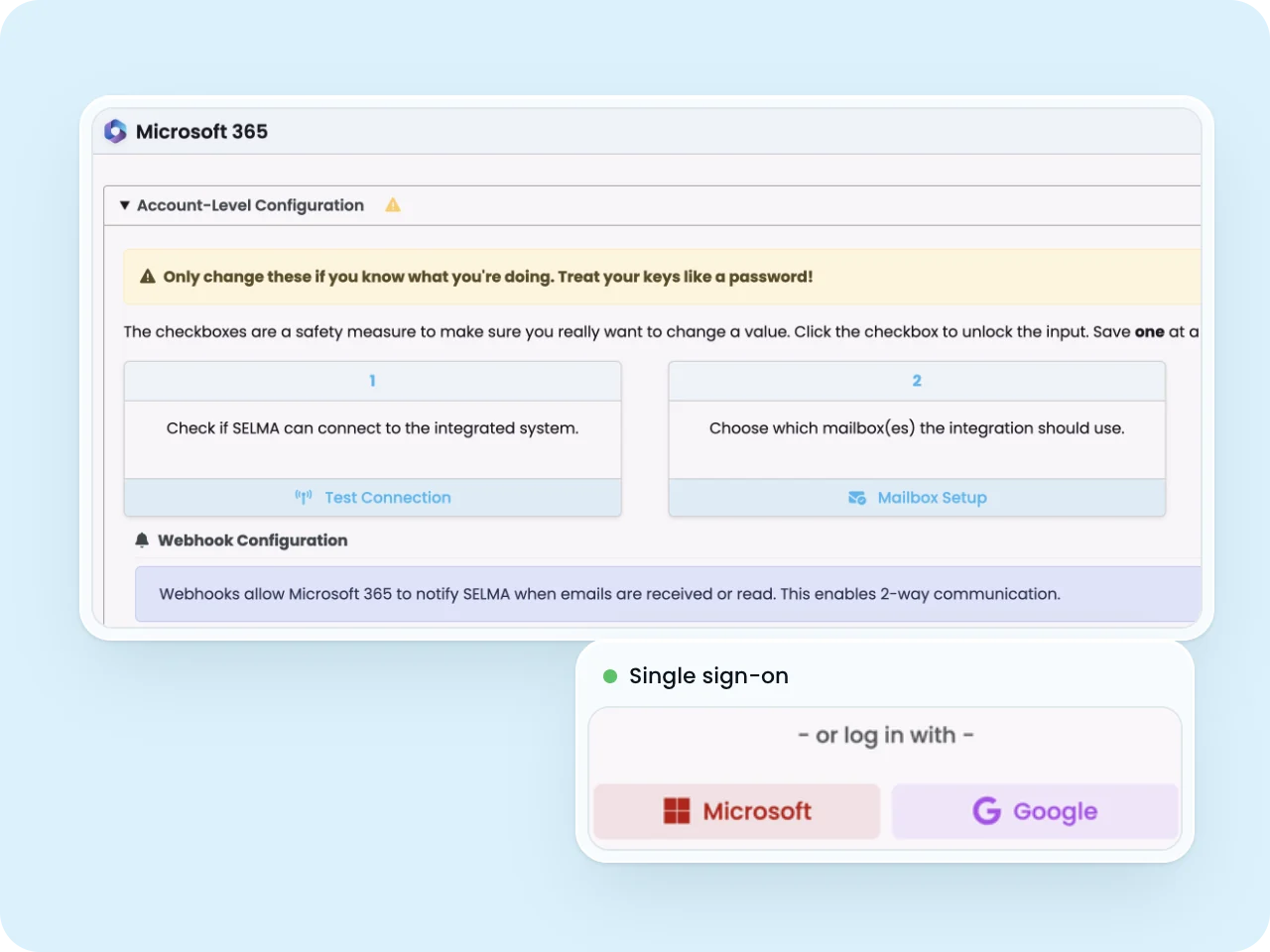Click the Microsoft 365 logo icon
The width and height of the screenshot is (1270, 952).
coord(116,131)
